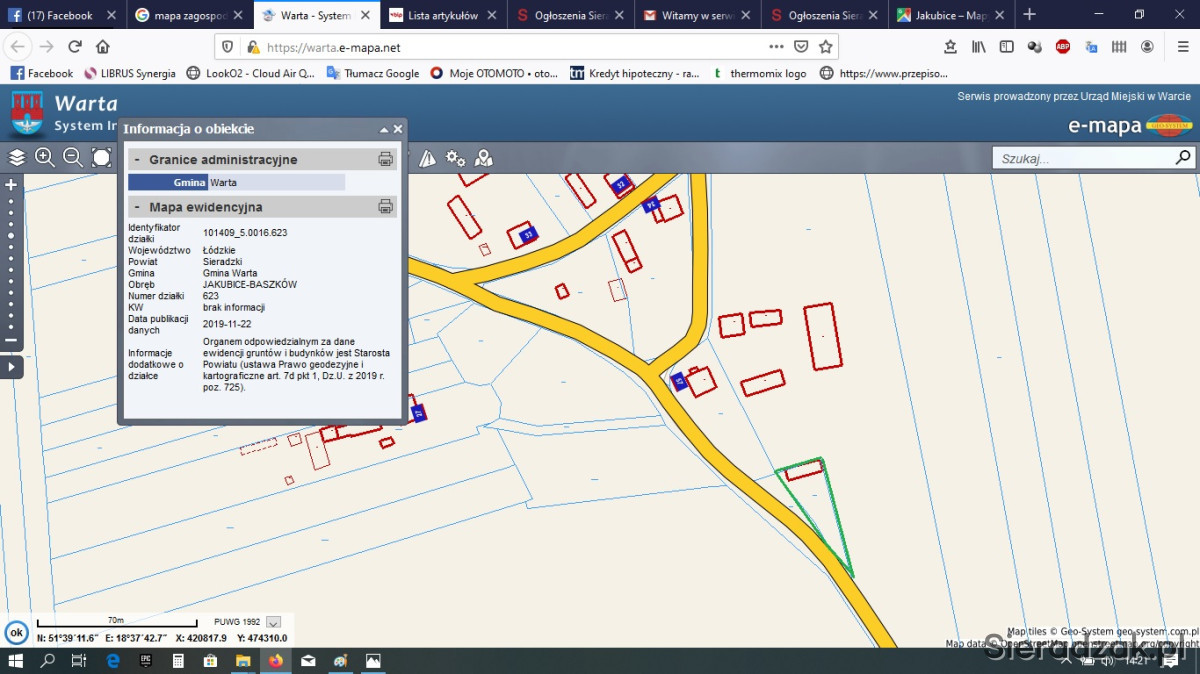1200x674 pixels.
Task: Minimize the Informacja o obiekcie panel
Action: 383,130
